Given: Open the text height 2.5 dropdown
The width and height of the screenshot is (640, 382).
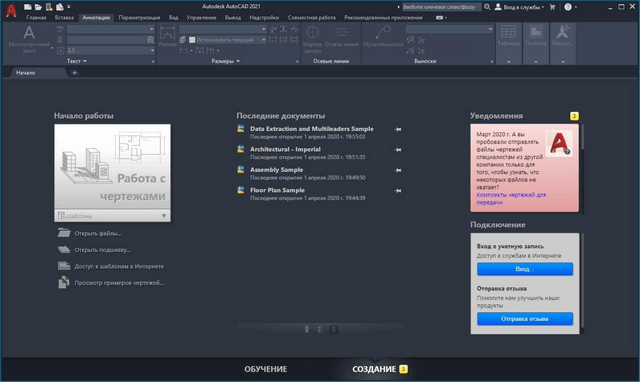Looking at the screenshot, I should pos(152,50).
